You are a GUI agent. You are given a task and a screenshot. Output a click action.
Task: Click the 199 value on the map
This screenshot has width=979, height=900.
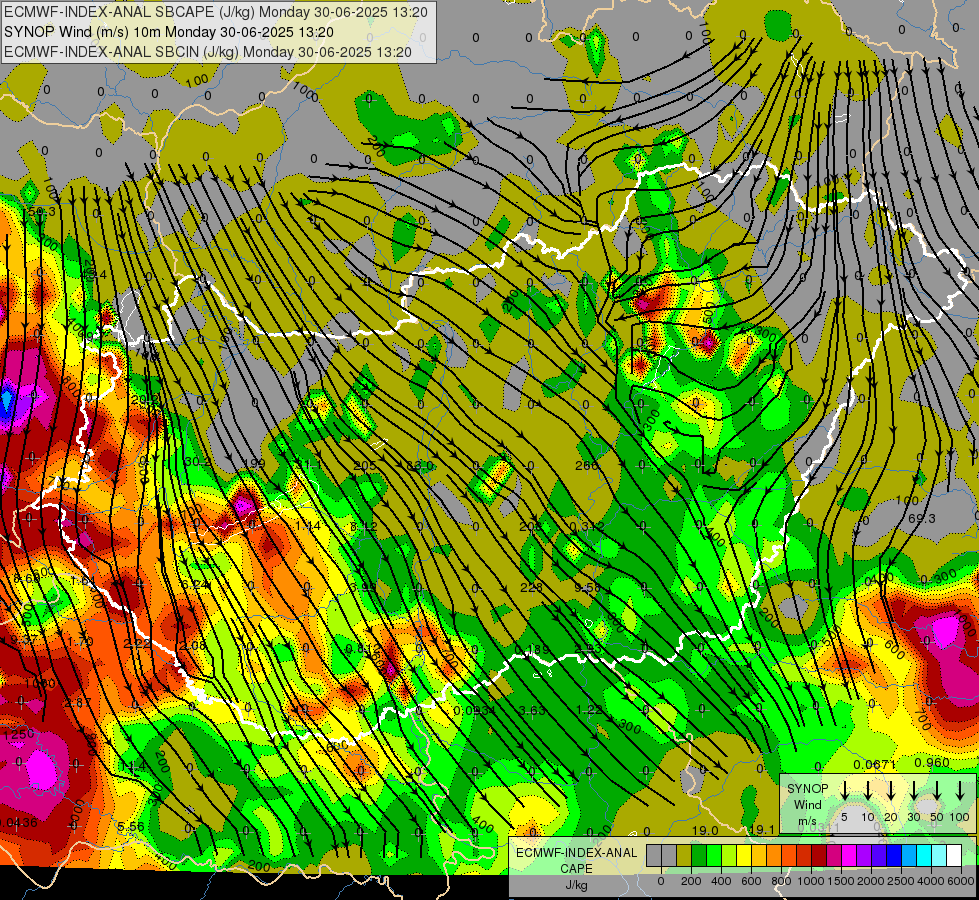[254, 465]
